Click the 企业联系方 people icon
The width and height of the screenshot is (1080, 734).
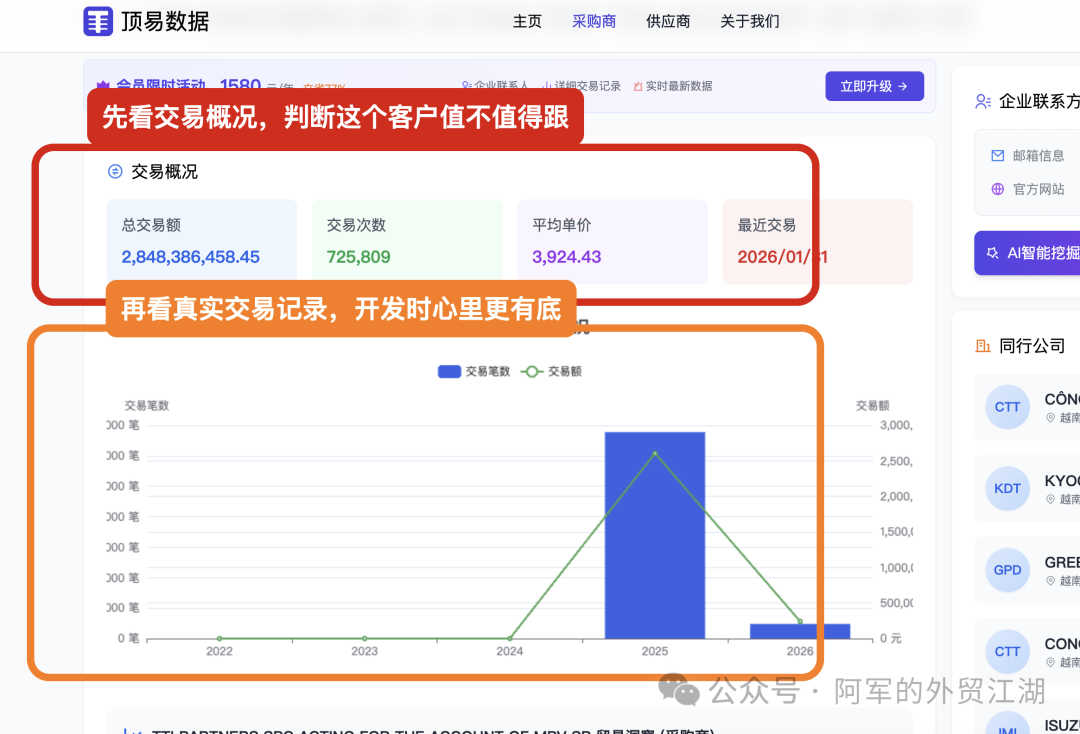pos(982,101)
